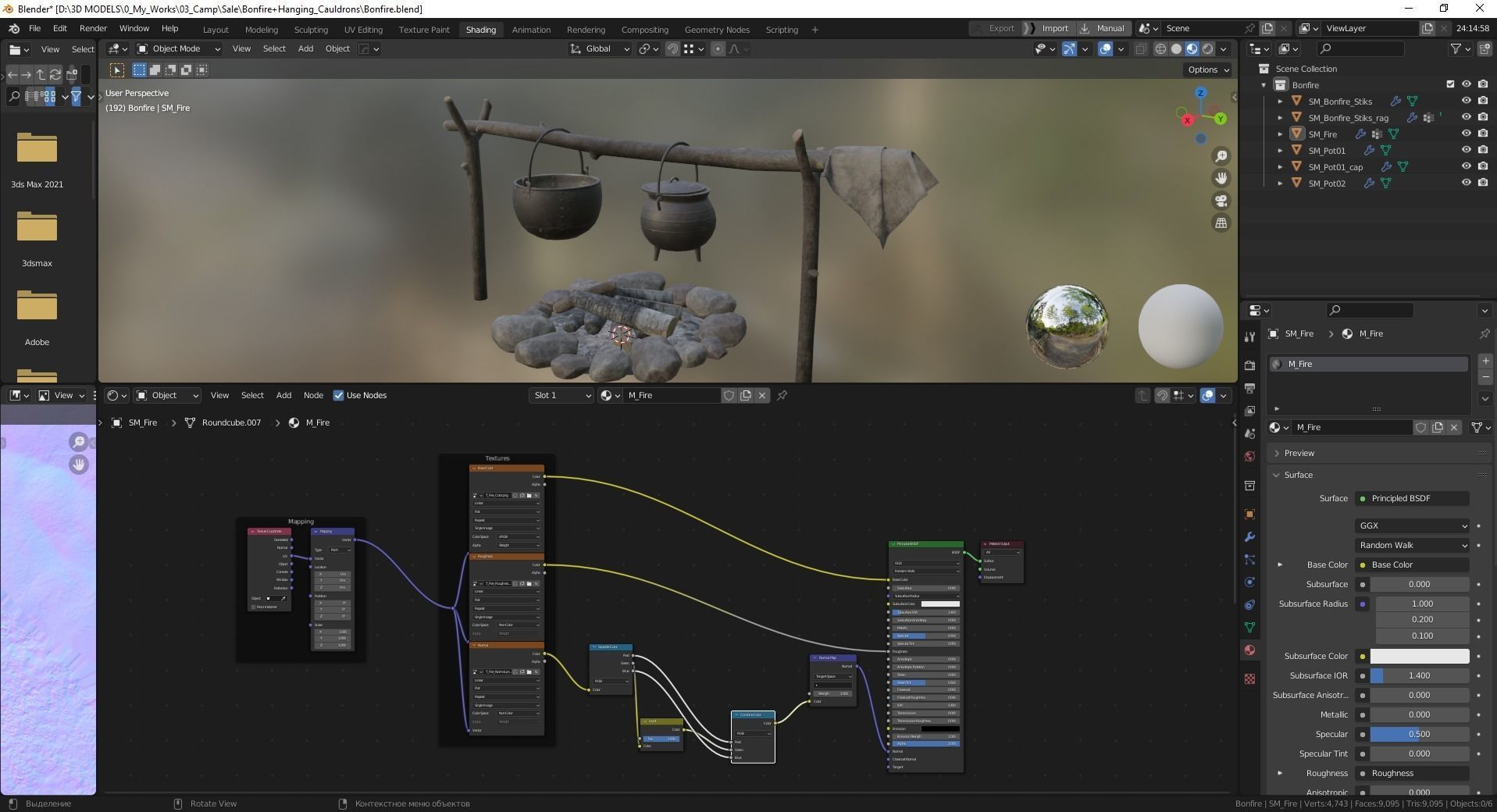1497x812 pixels.
Task: Hide SM_Fire in viewport via eye icon
Action: pos(1466,134)
